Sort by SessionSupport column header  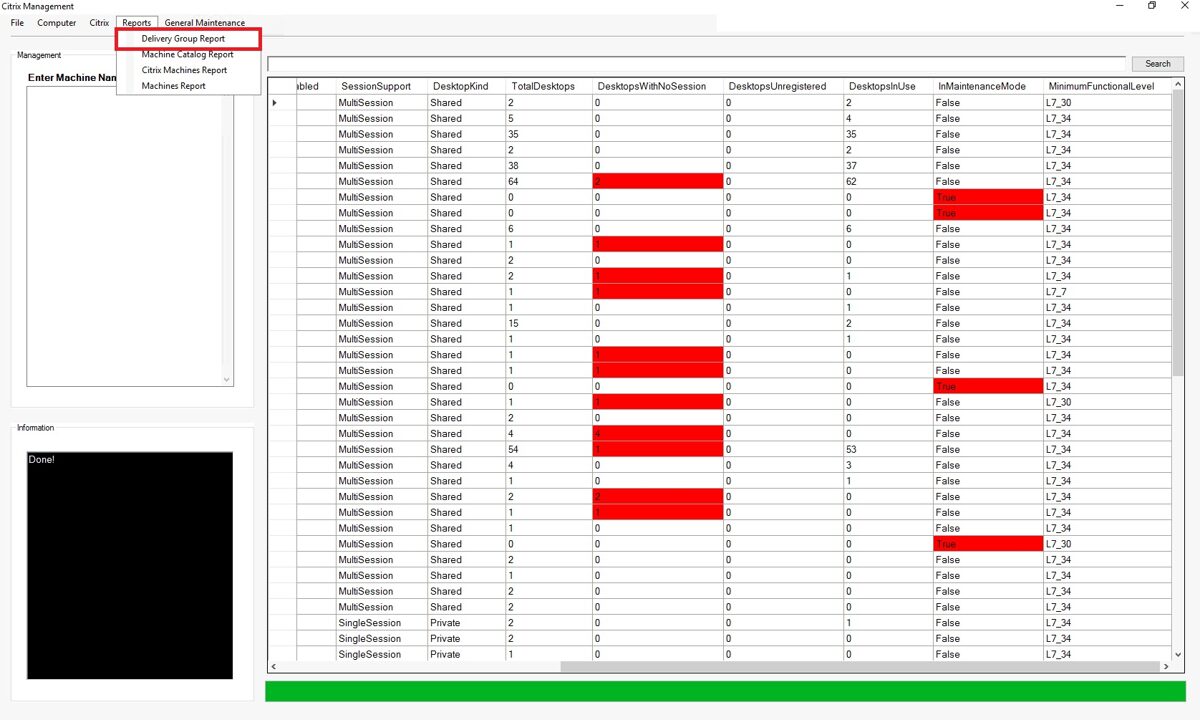[x=381, y=86]
